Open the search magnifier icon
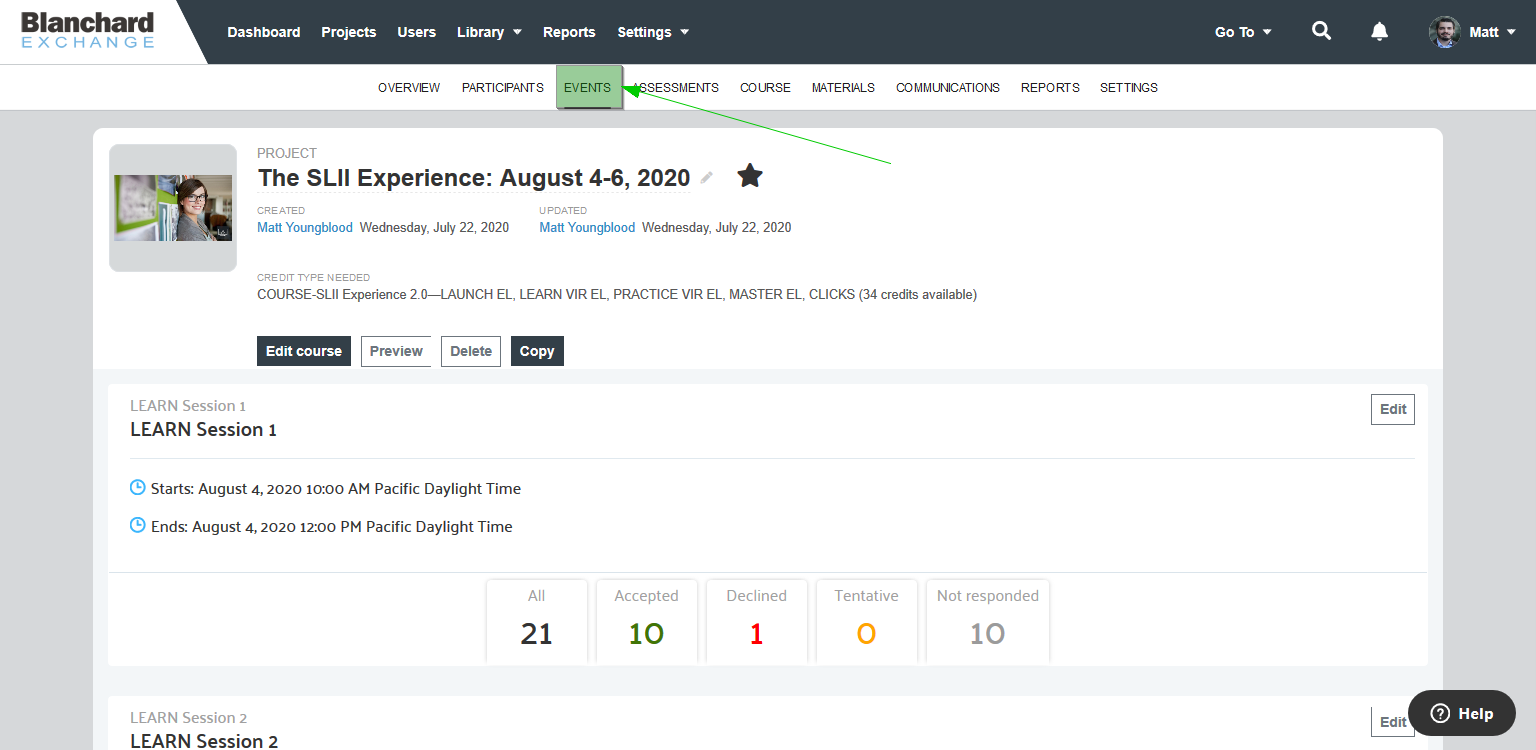Screen dimensions: 1536x750 1321,31
